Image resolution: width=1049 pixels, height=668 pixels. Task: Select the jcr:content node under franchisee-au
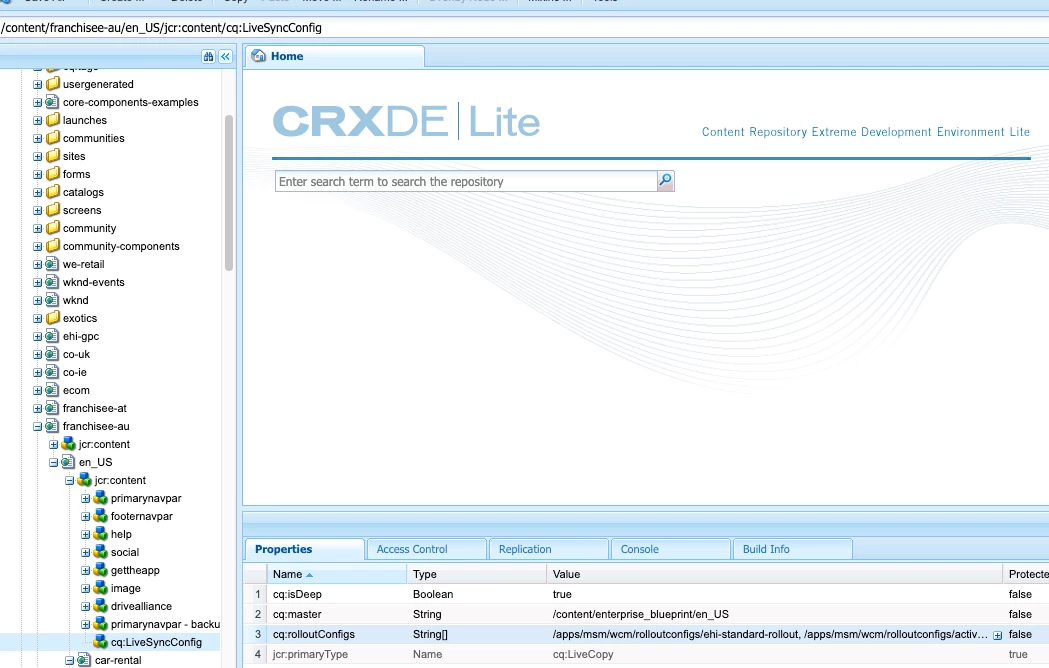pyautogui.click(x=104, y=444)
